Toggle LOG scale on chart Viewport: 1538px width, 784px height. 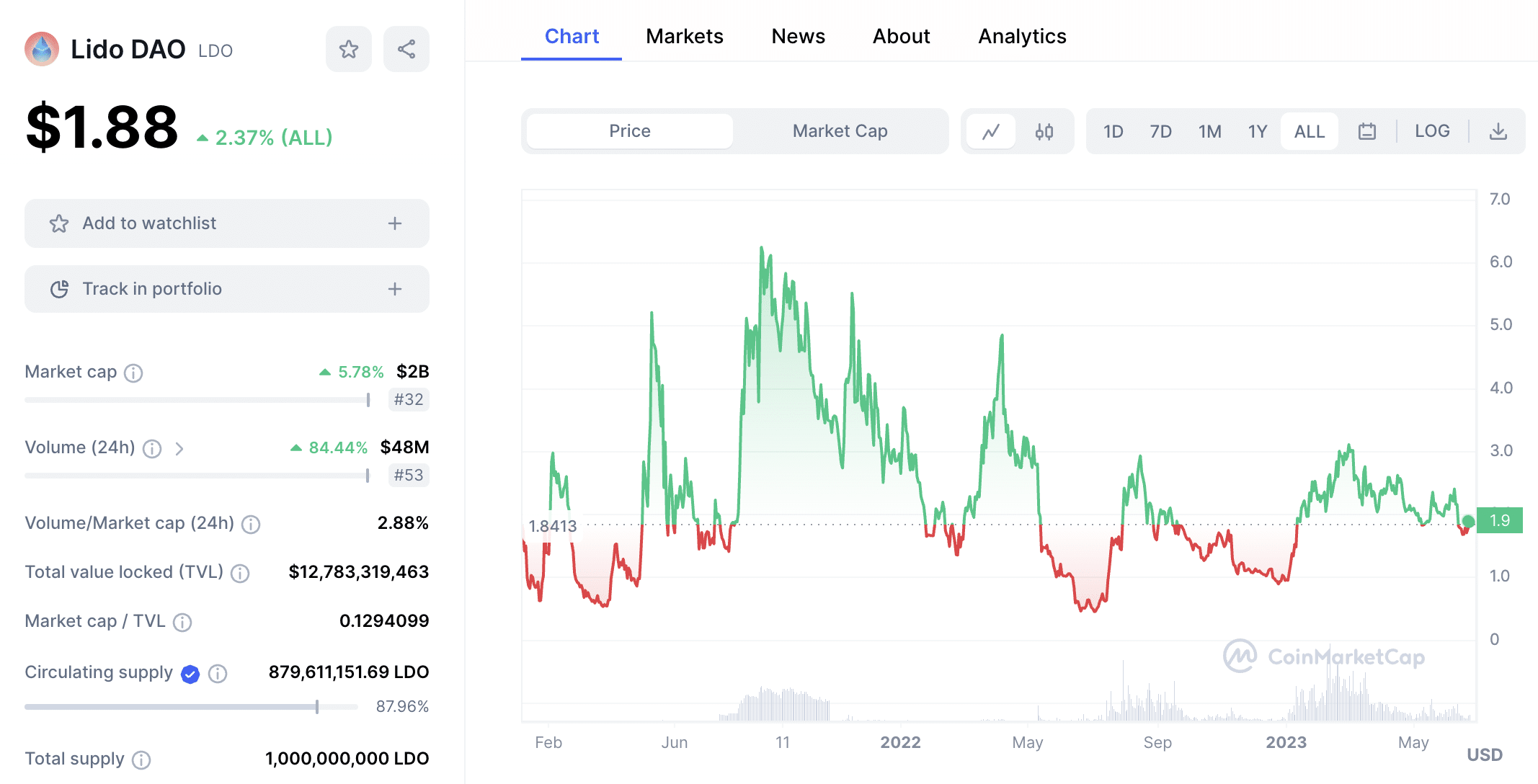(x=1432, y=131)
